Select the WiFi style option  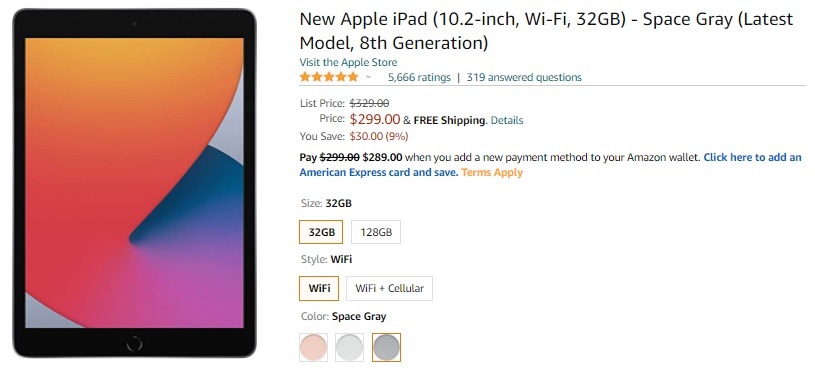click(x=319, y=288)
